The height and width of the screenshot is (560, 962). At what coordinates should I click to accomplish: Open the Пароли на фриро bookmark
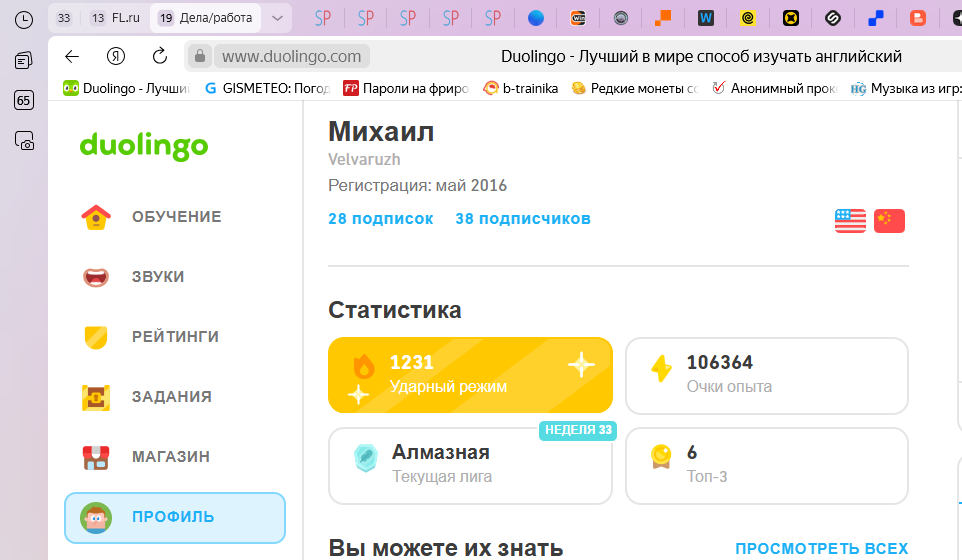[406, 88]
